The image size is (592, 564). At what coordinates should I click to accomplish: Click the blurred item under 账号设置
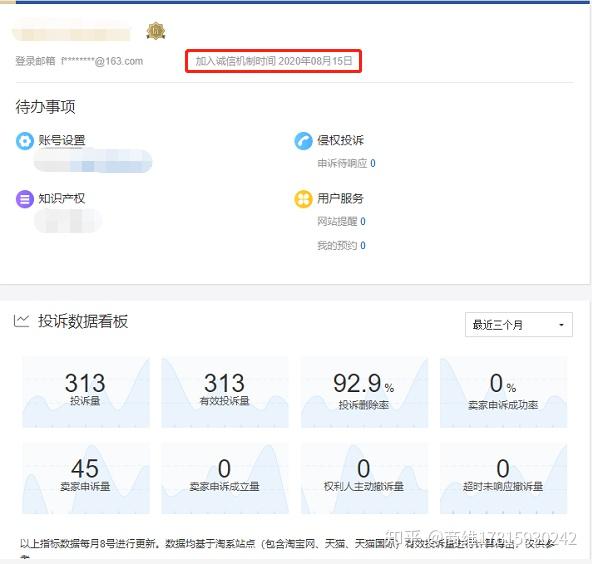[93, 161]
